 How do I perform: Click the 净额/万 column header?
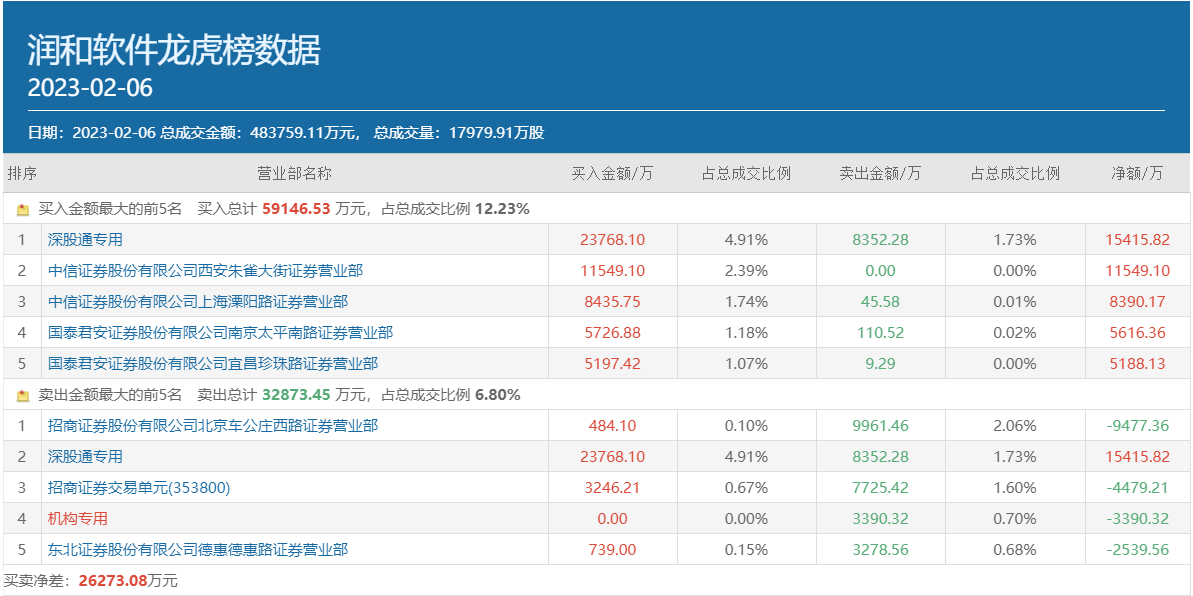(1137, 173)
